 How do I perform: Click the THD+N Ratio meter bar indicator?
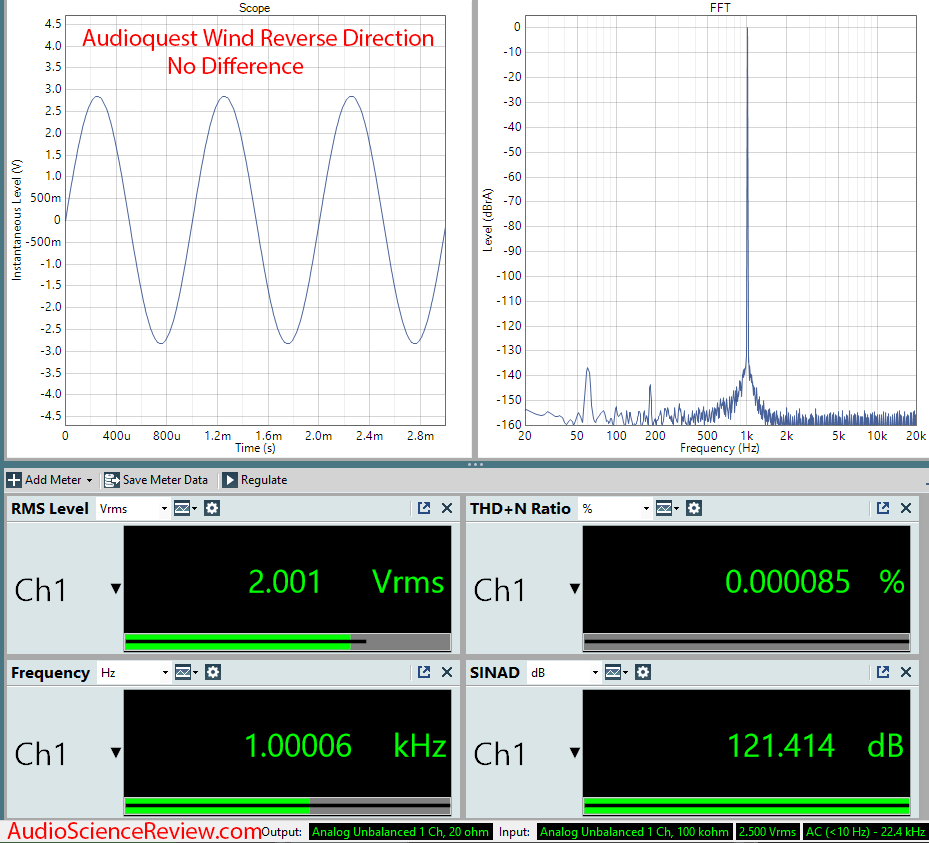pos(747,642)
